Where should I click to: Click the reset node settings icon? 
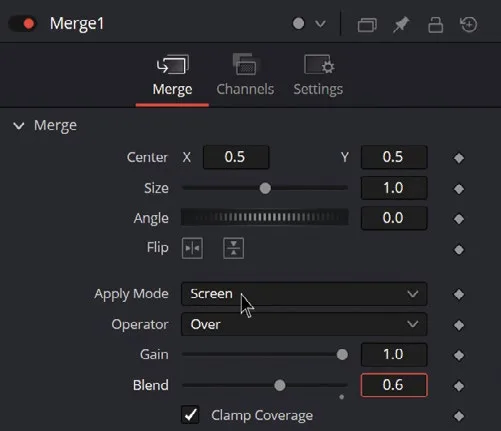click(x=469, y=25)
